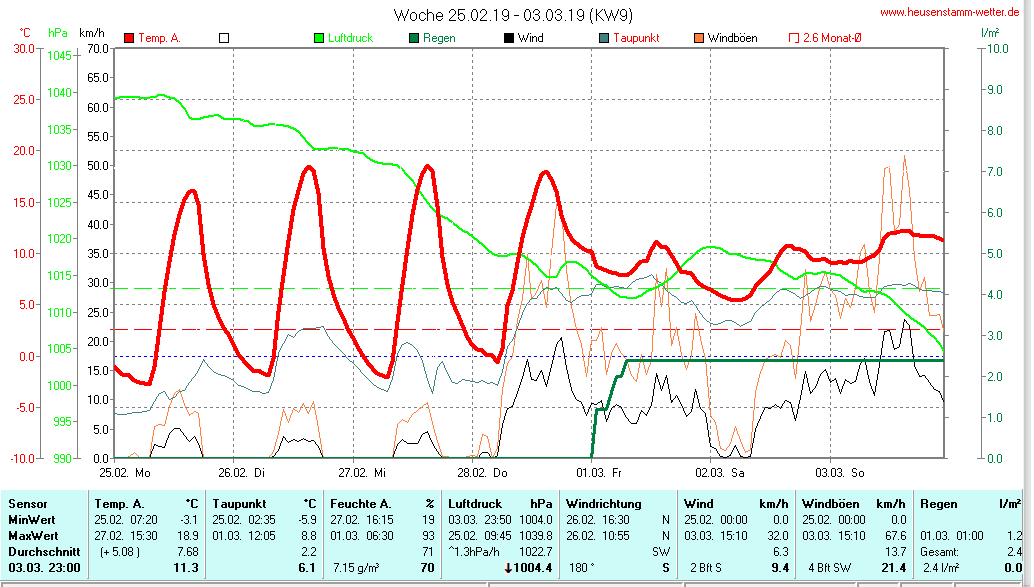Select the dark green Regen legend swatch
The height and width of the screenshot is (587, 1034).
click(x=414, y=38)
